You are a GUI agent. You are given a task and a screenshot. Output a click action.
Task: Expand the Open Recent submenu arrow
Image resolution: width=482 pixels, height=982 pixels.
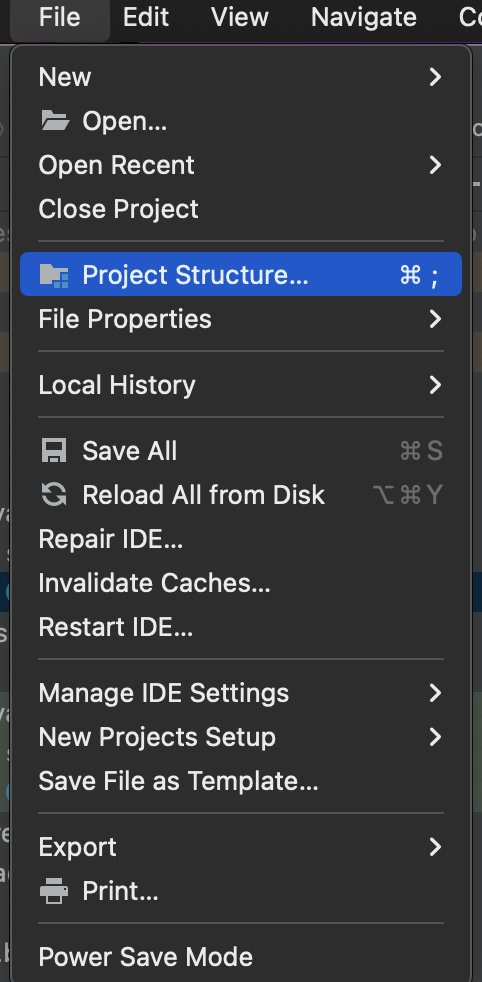[435, 165]
